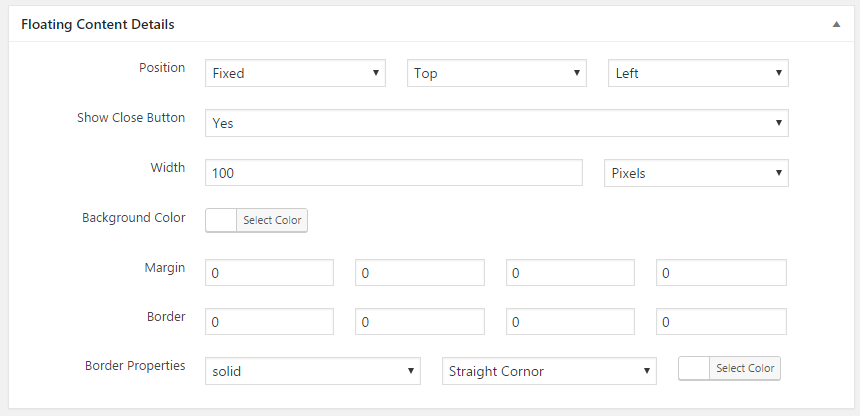860x416 pixels.
Task: Click the first Margin input field
Action: [269, 273]
